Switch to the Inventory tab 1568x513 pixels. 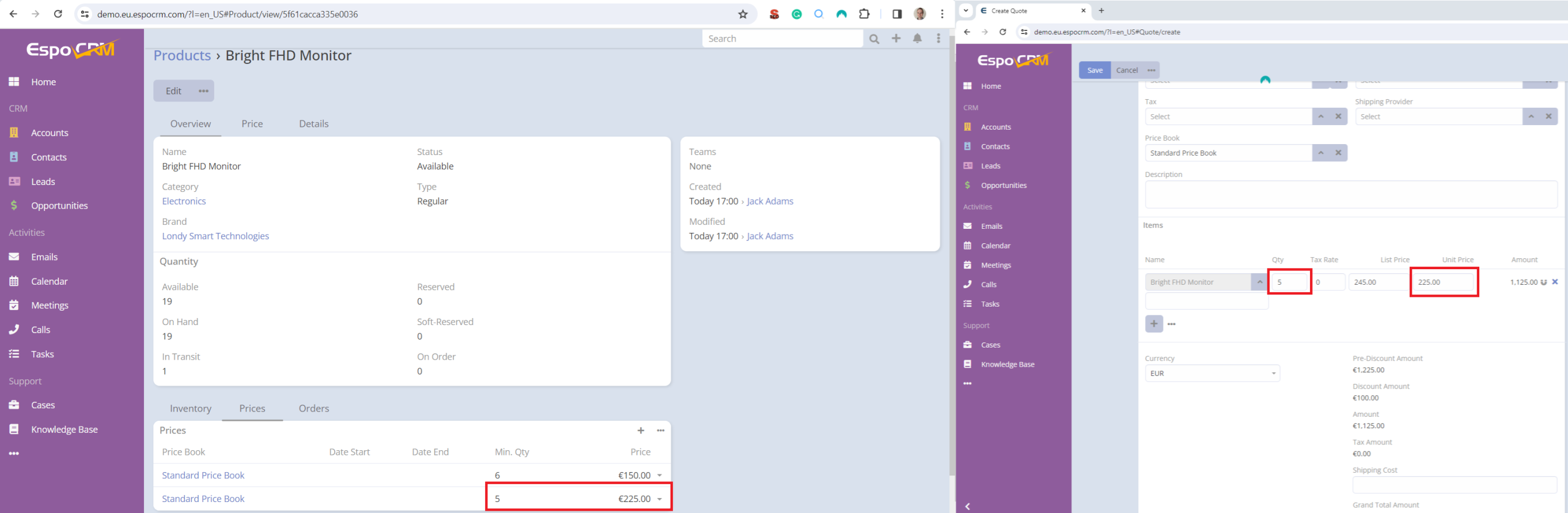coord(191,409)
